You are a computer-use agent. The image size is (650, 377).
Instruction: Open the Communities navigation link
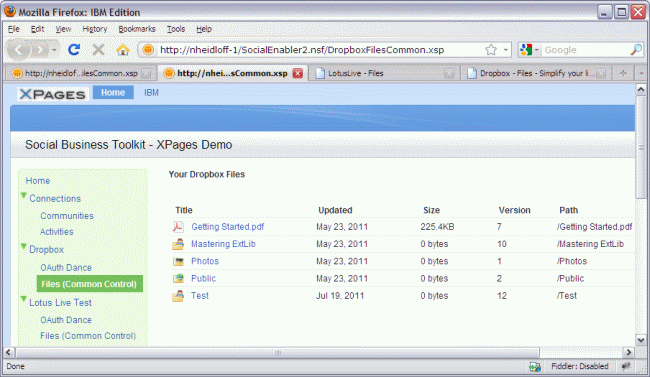67,216
